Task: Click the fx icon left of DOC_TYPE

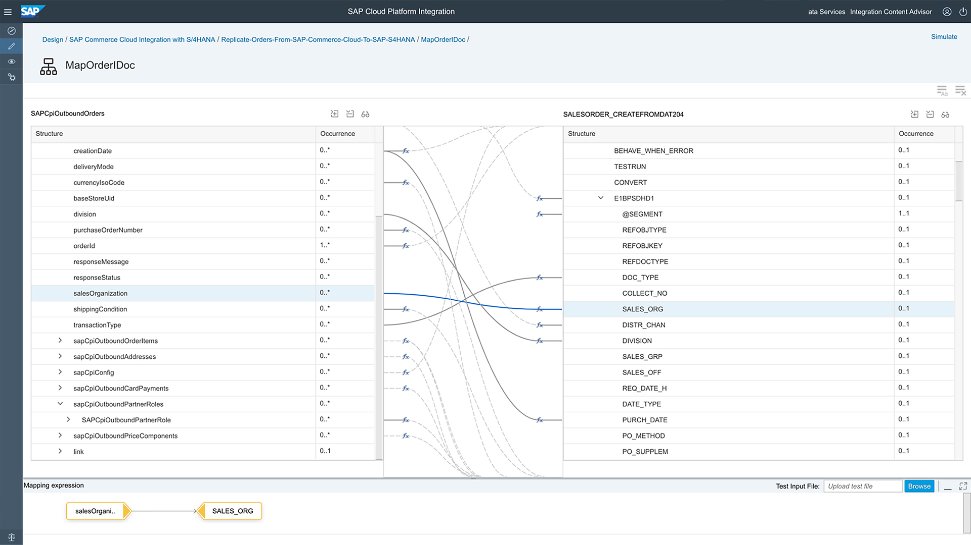Action: click(x=540, y=277)
